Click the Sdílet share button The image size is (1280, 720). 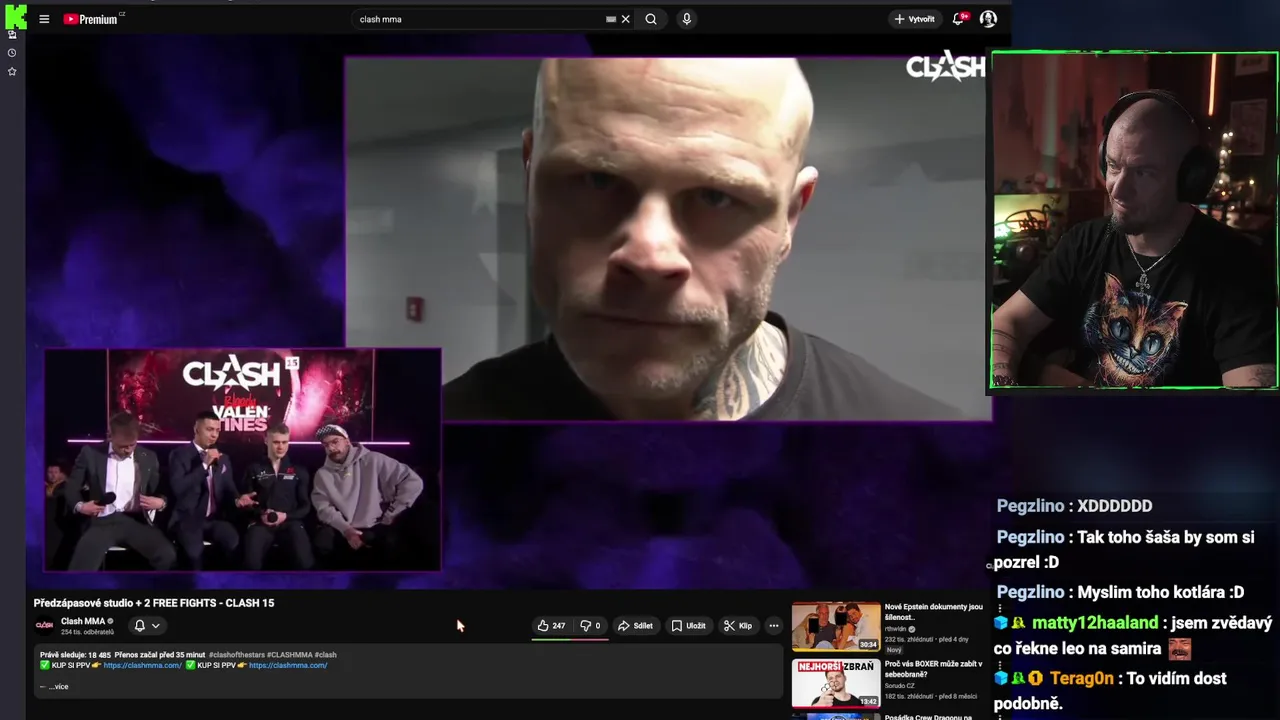(635, 626)
